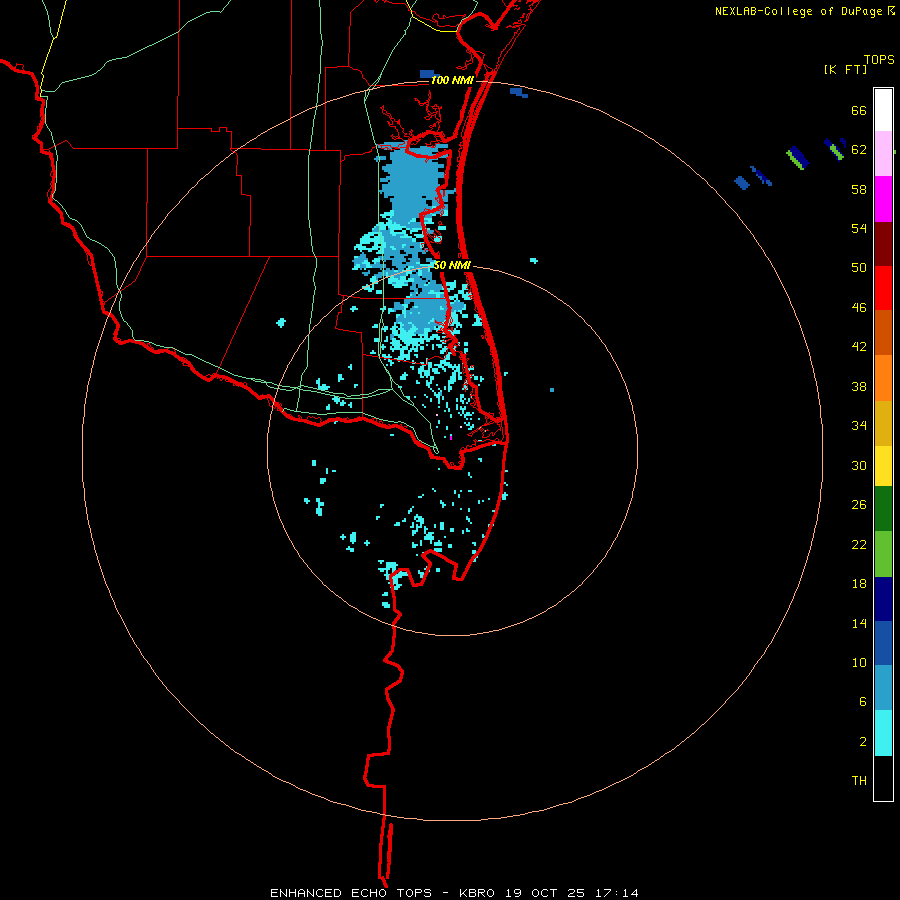Click the large light-blue echo area north of 50 NMI
The image size is (900, 900).
410,181
